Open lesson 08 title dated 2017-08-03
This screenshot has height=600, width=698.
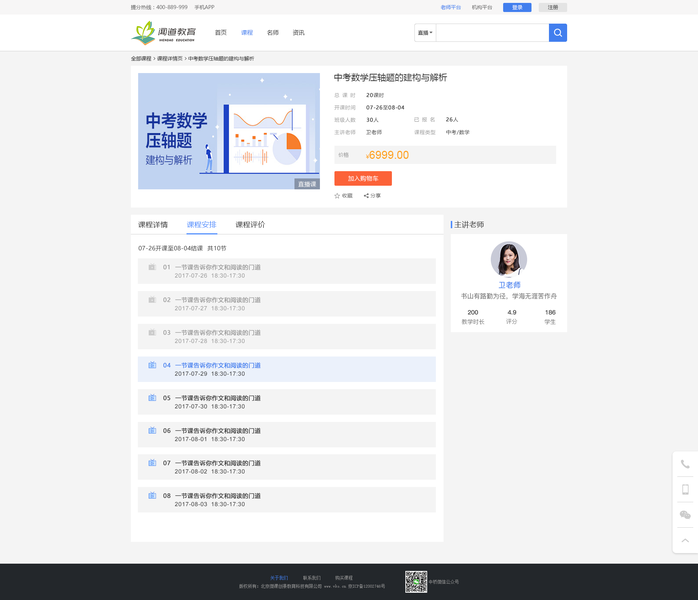(218, 495)
